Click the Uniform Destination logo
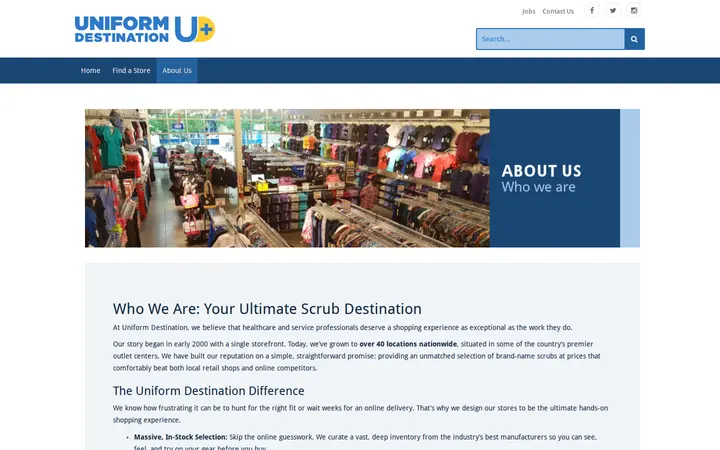Screen dimensions: 720x450 point(145,29)
